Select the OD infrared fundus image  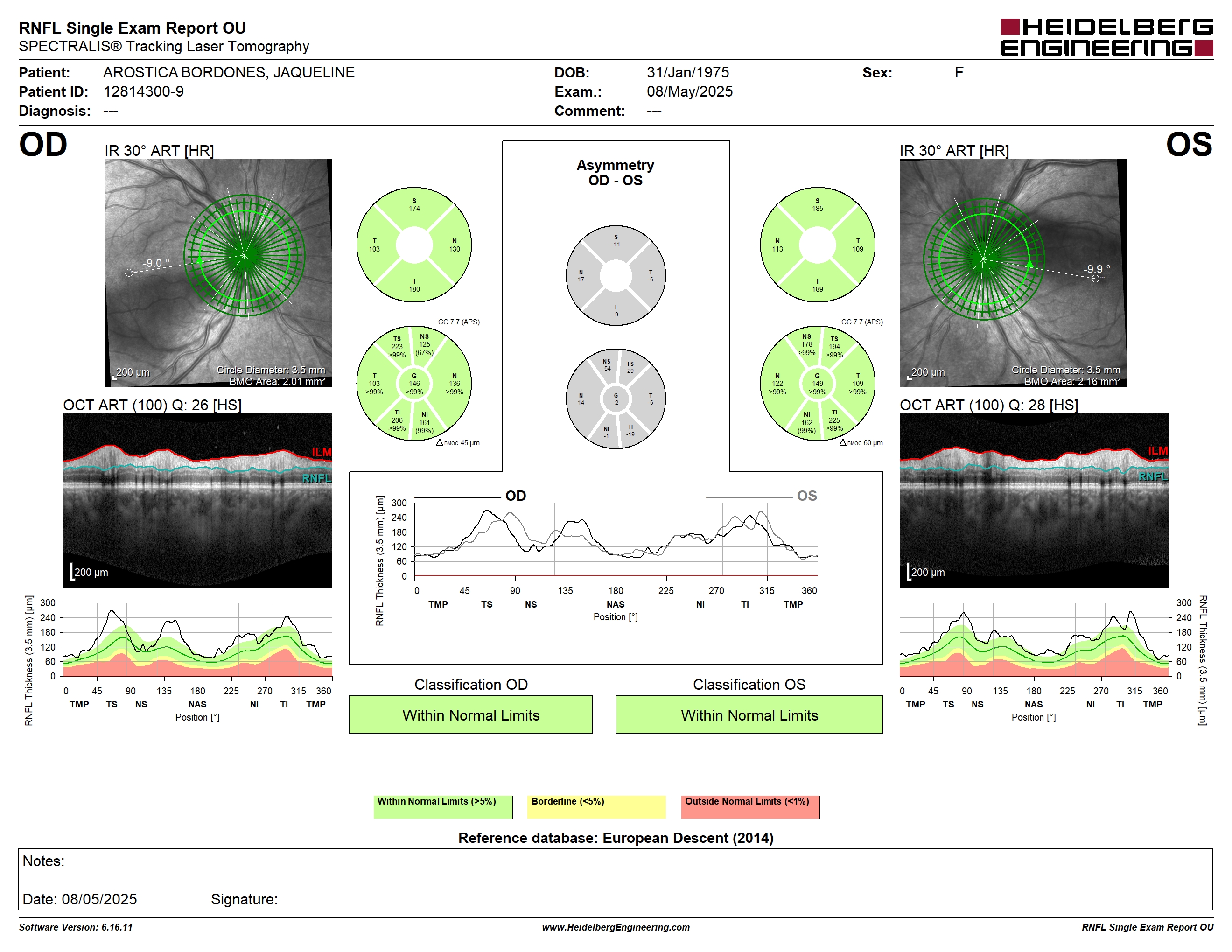coord(218,273)
